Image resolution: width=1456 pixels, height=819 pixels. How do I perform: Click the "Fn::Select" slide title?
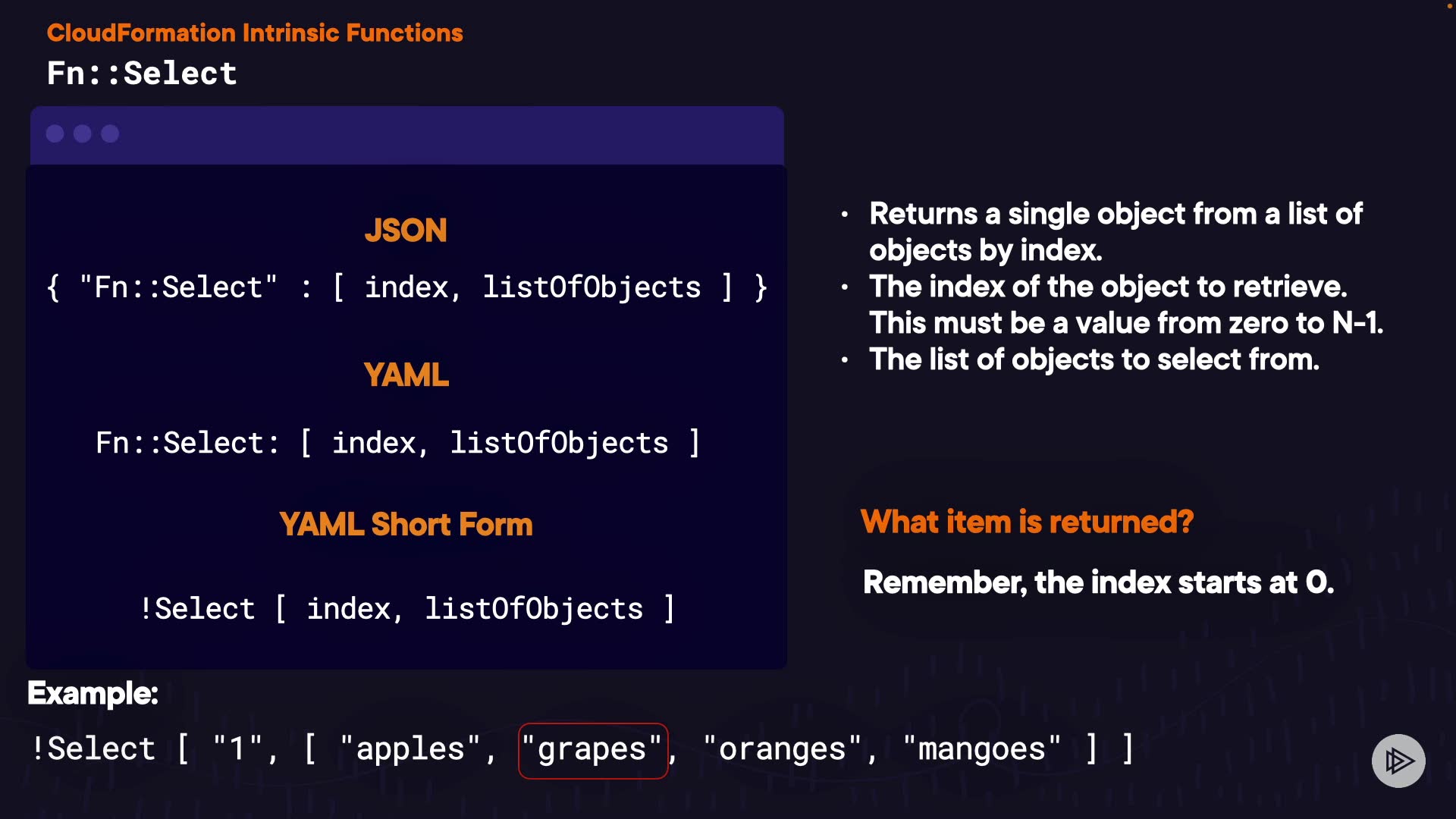click(x=142, y=74)
